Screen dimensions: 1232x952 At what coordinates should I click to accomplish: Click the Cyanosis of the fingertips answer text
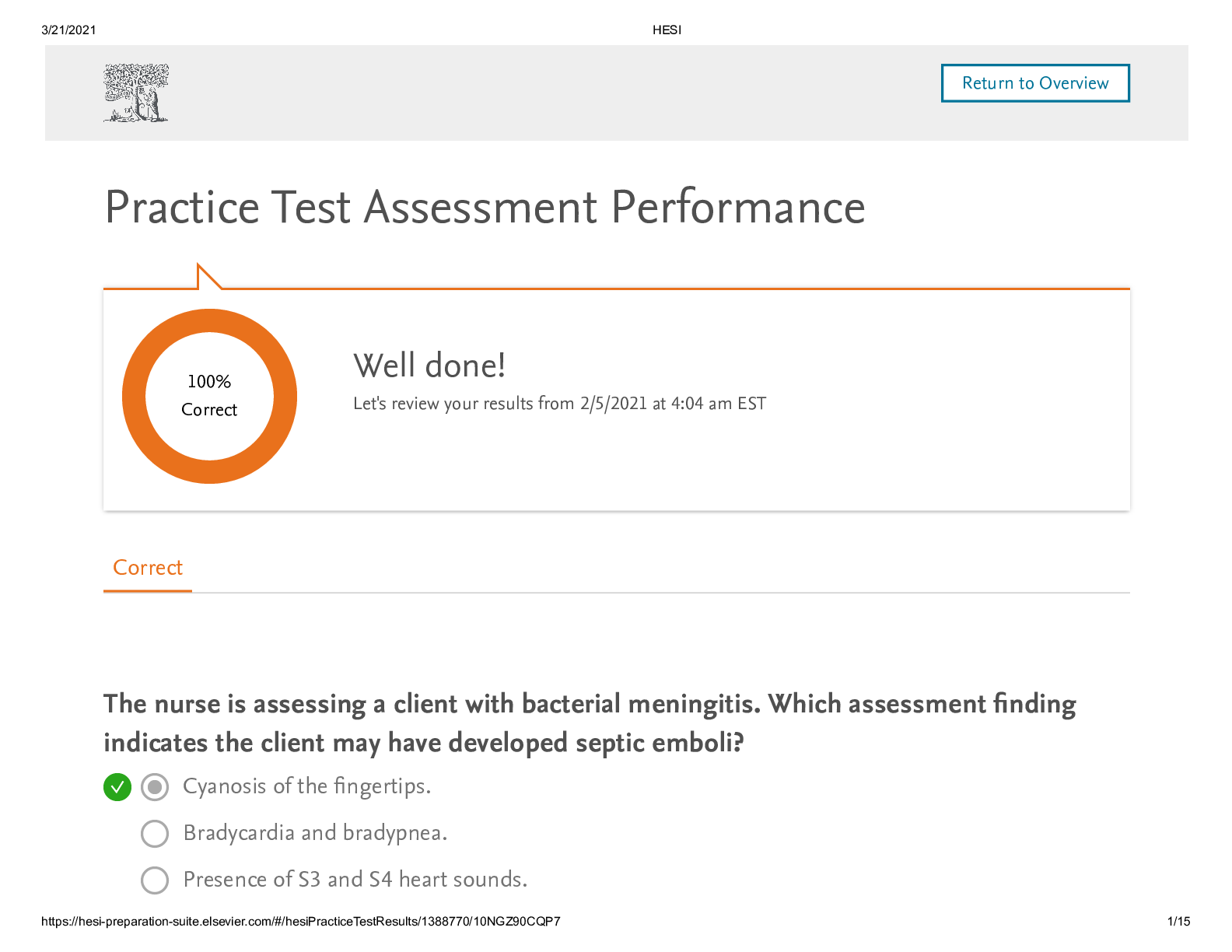(x=306, y=786)
